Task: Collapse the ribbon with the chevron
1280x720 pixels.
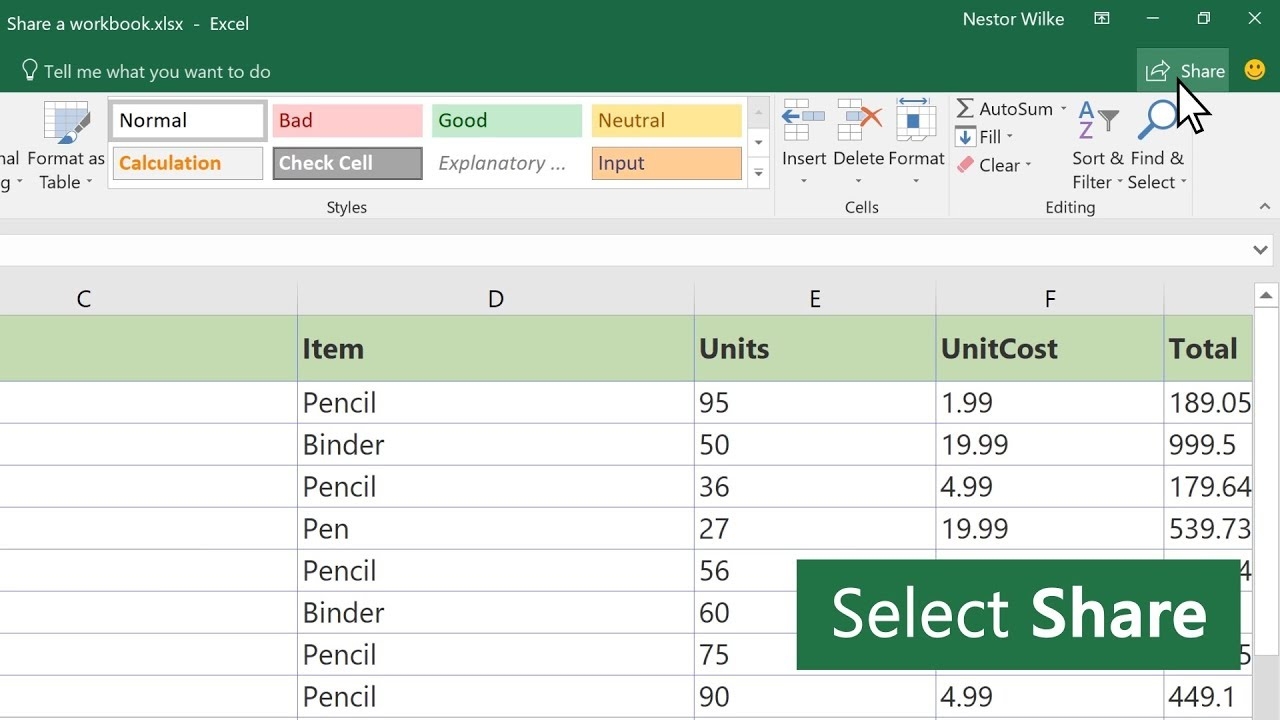Action: pos(1265,207)
